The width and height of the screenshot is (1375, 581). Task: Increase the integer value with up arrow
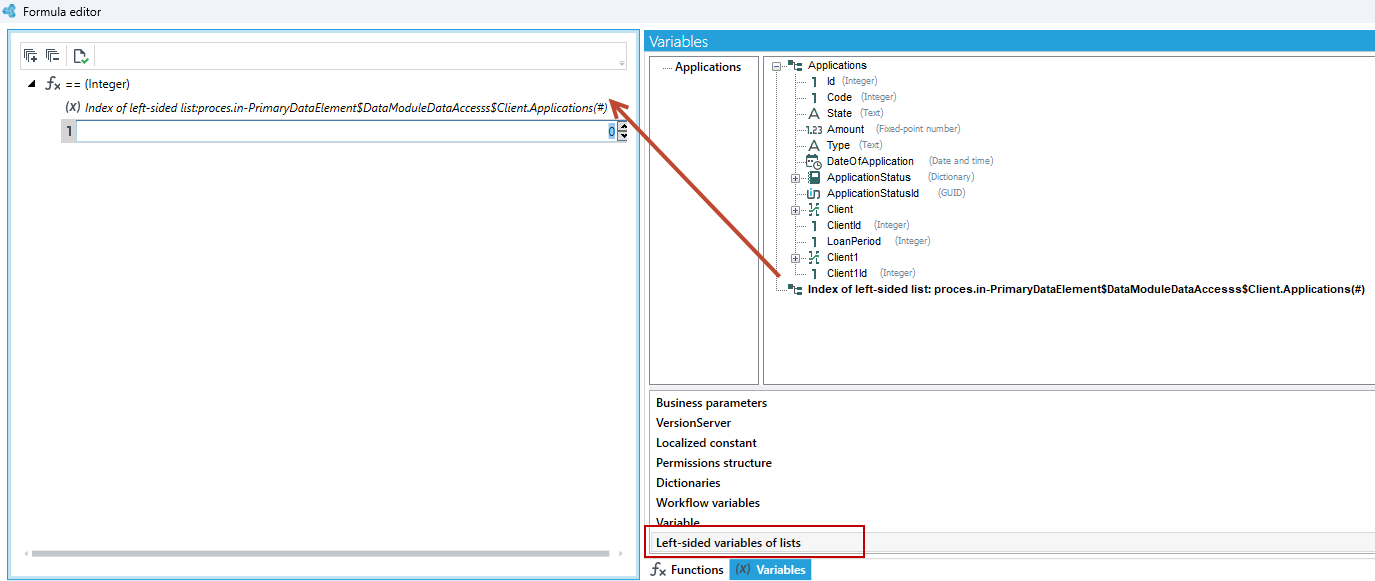(x=623, y=126)
